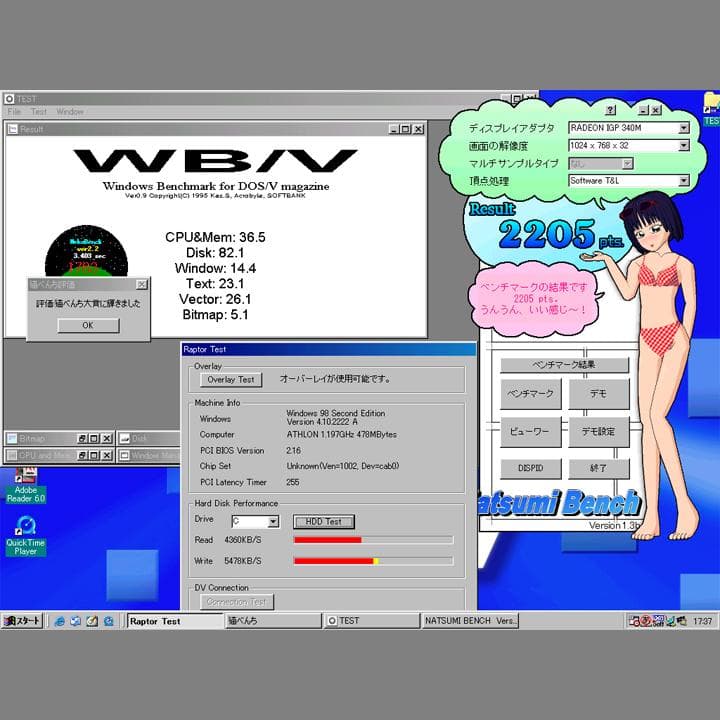Viewport: 720px width, 720px height.
Task: Click the 'Unknown(Ven=1002, Dev=cab0)' chipset value
Action: click(343, 466)
